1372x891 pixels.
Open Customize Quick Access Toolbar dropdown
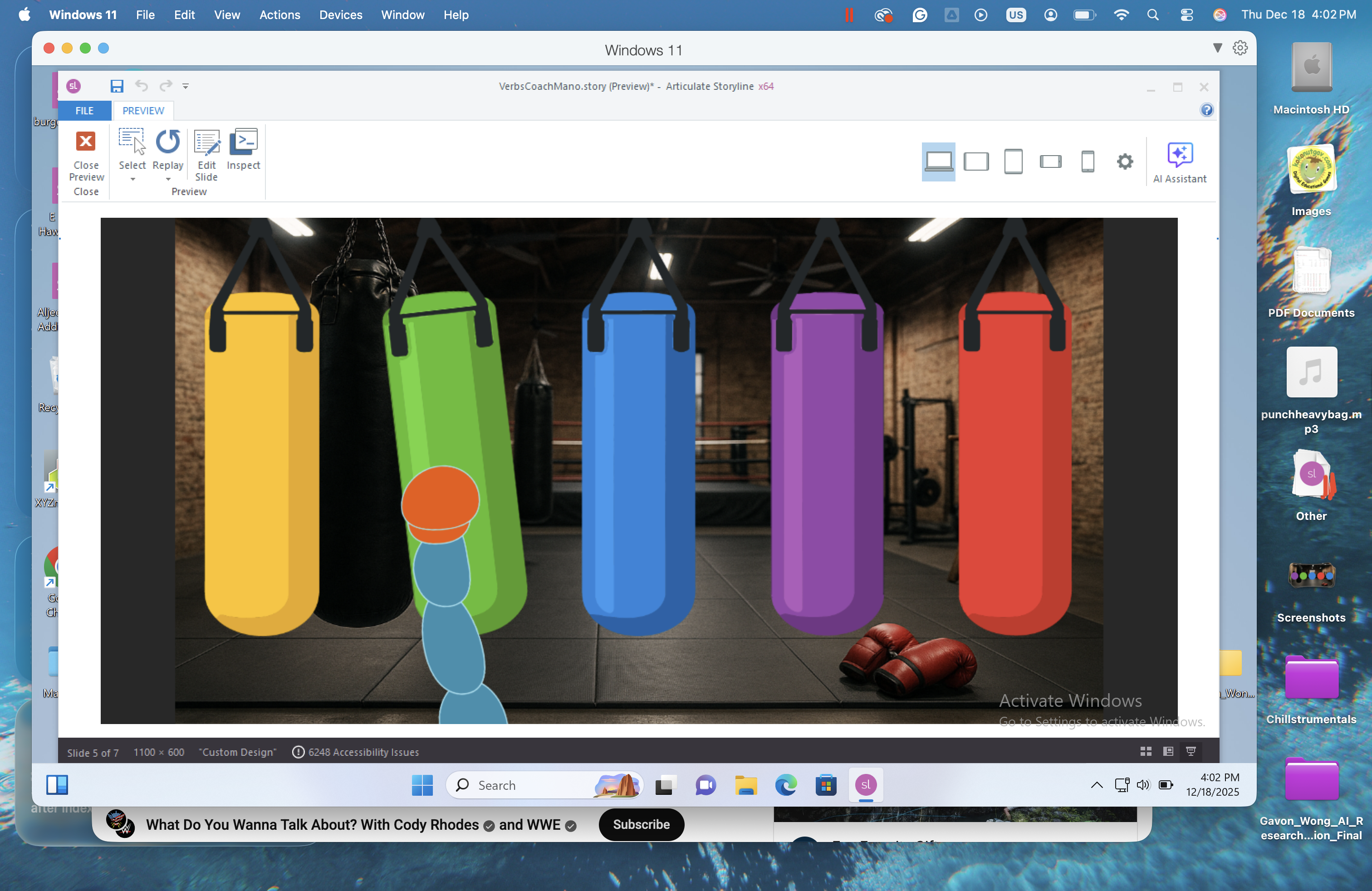(186, 87)
